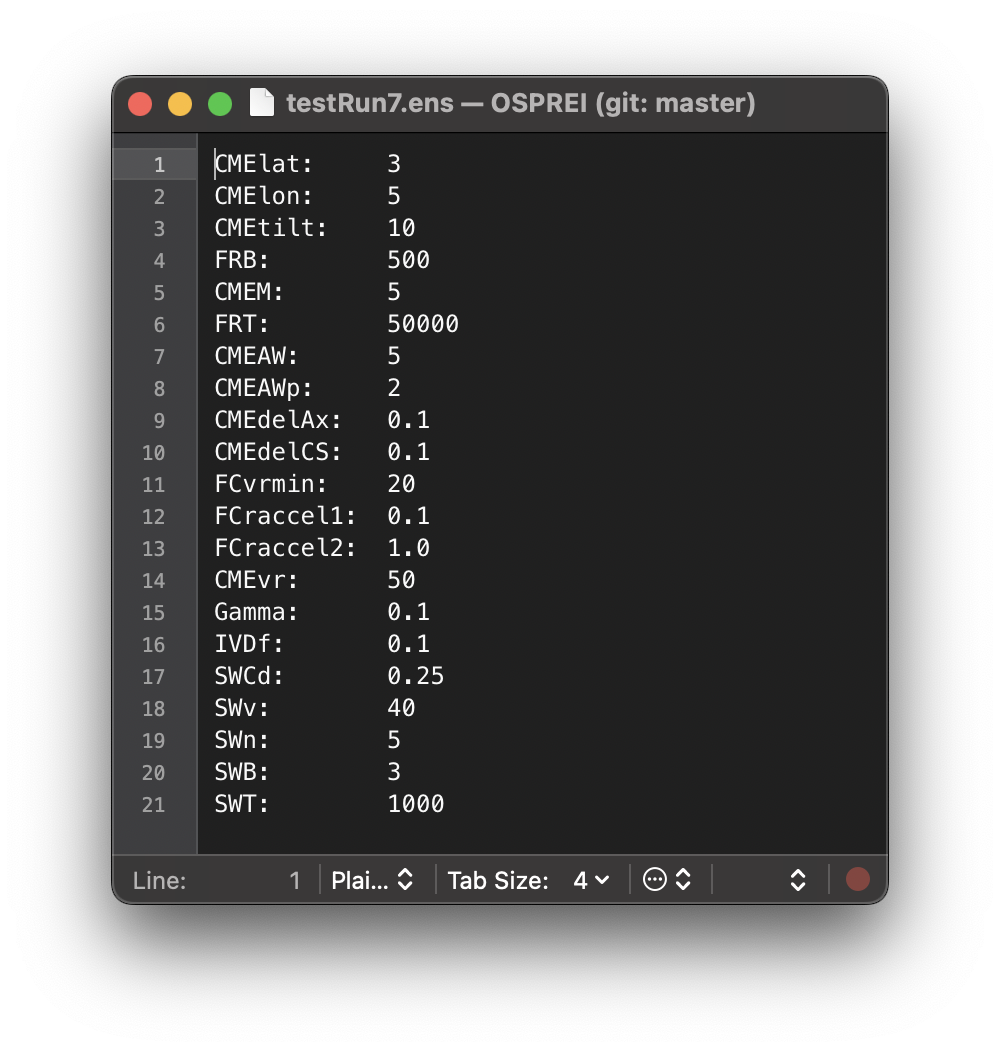Click the document proxy icon in title bar
Viewport: 1000px width, 1052px height.
point(262,103)
